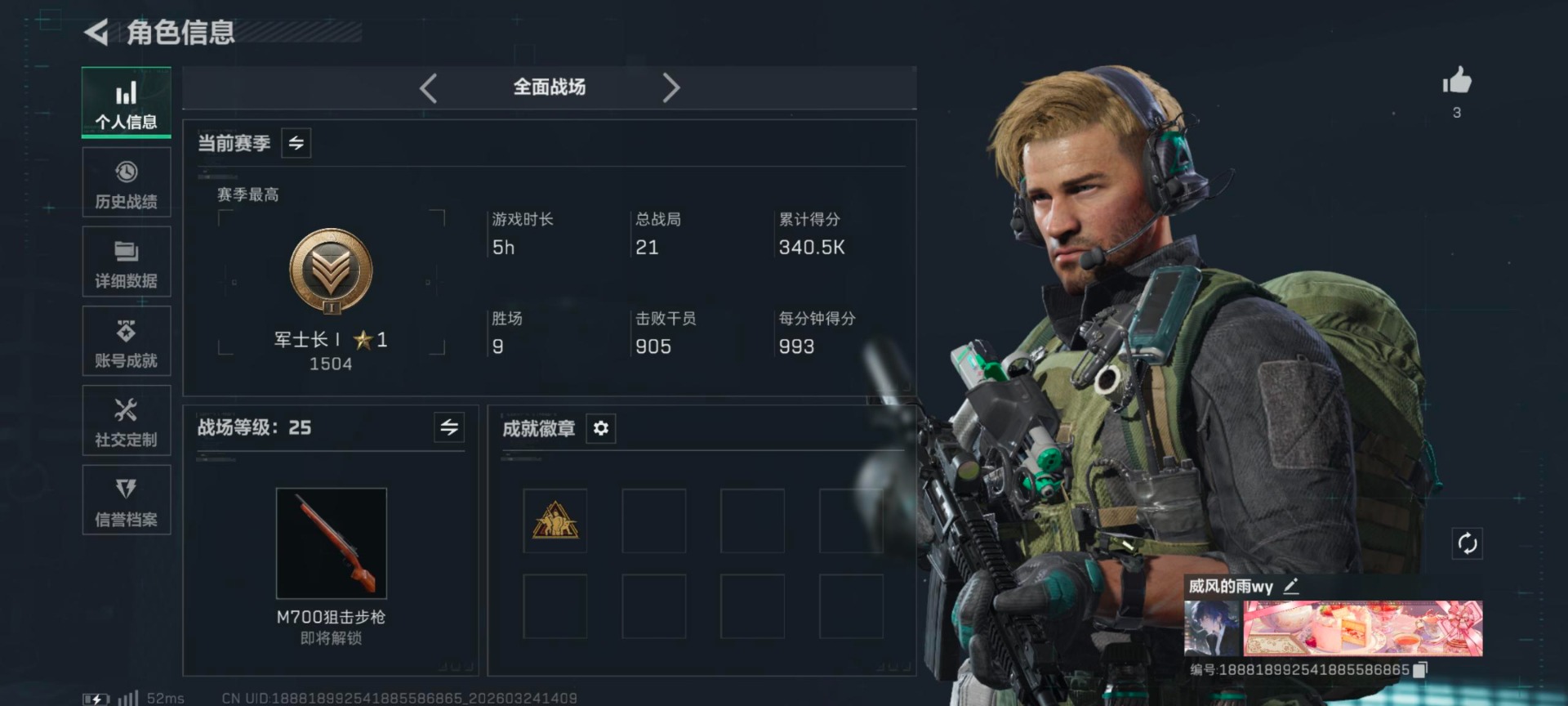Select the M700狙击步枪 weapon thumbnail
Screen dimensions: 1568x706
click(x=332, y=543)
